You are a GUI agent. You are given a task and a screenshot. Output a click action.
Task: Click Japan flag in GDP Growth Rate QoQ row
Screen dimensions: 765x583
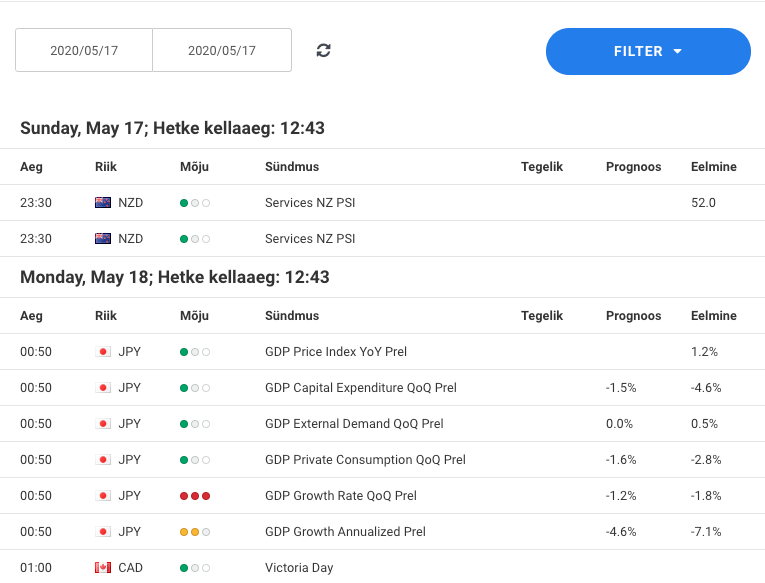tap(102, 496)
